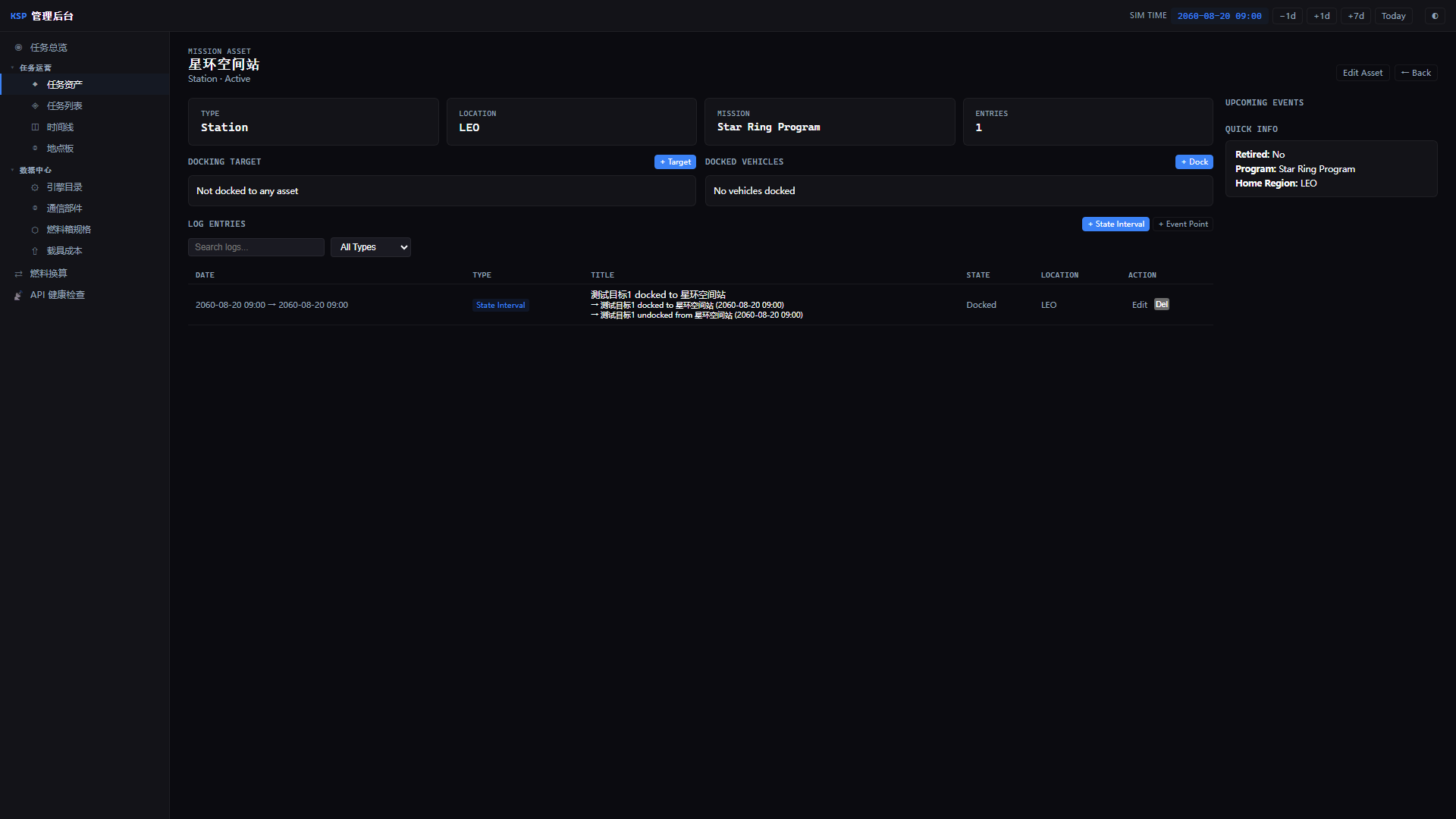Click the Home Region: LEO quick info line

pyautogui.click(x=1276, y=184)
